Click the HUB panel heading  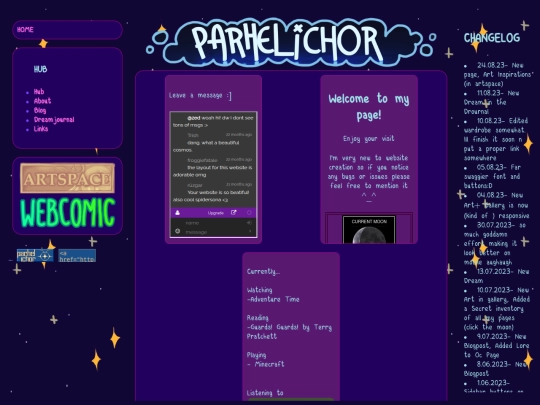point(40,69)
